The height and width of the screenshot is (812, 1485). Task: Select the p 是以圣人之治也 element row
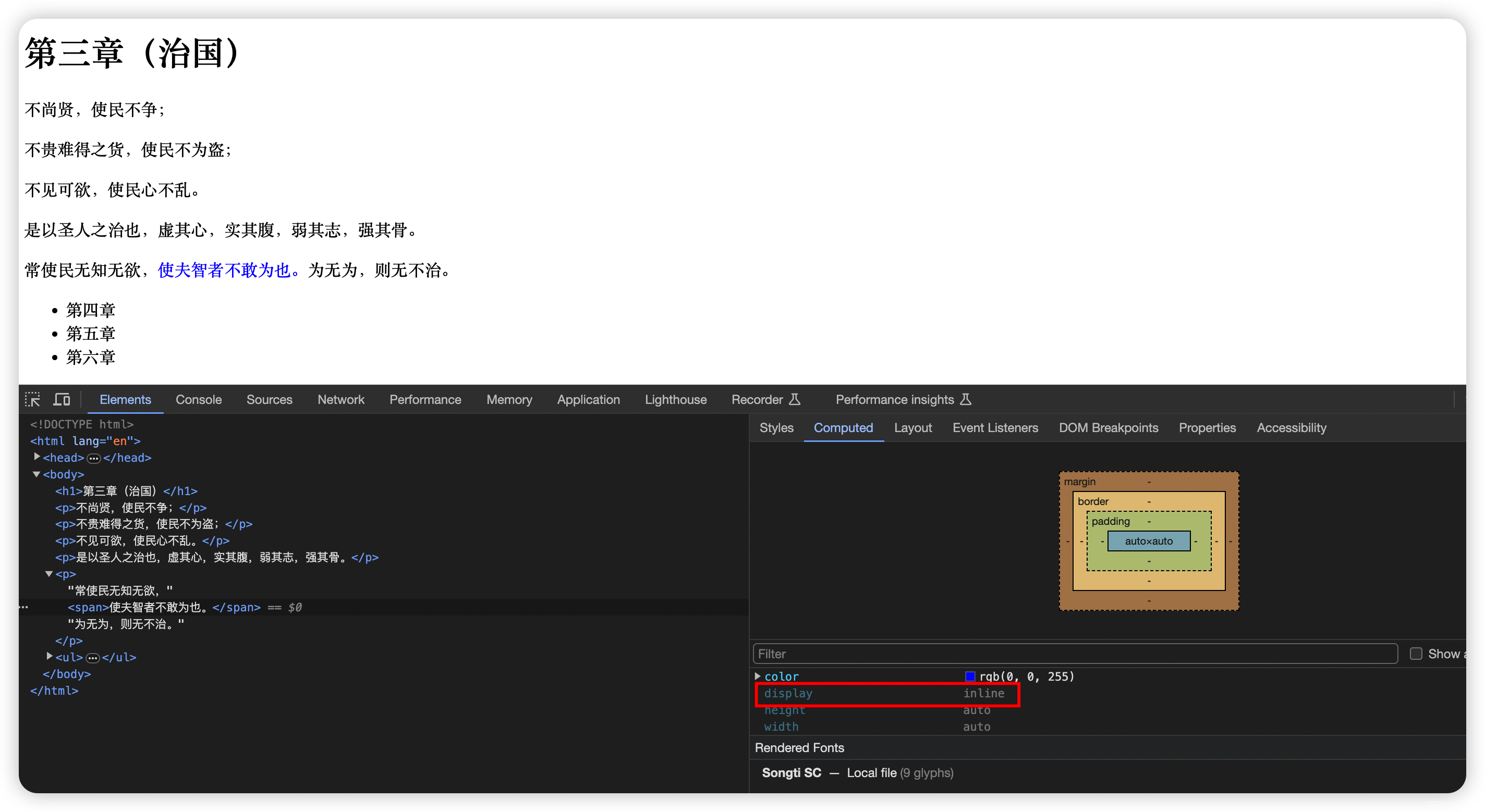click(217, 557)
